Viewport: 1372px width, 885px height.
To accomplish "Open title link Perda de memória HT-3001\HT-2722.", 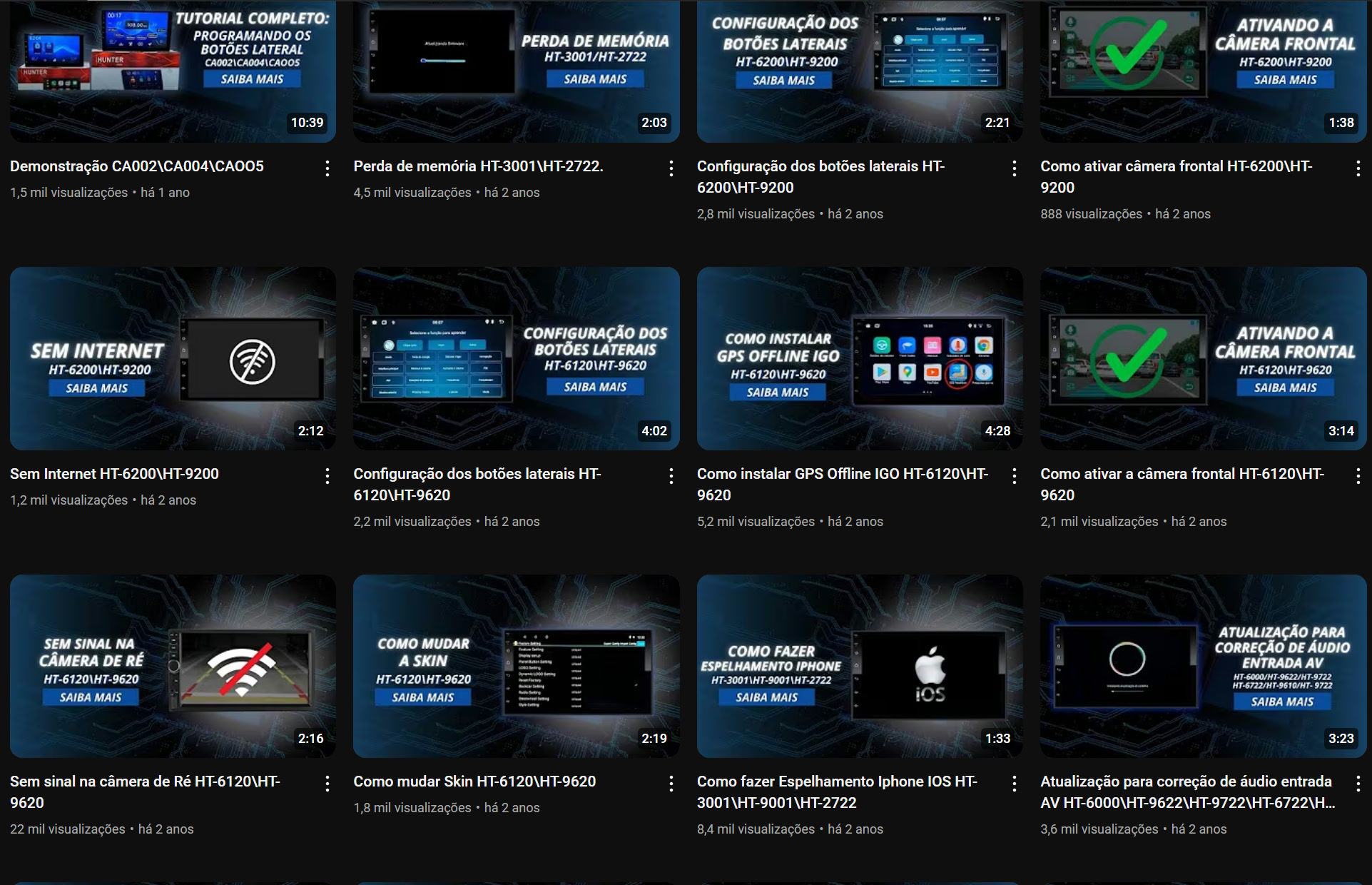I will point(478,166).
